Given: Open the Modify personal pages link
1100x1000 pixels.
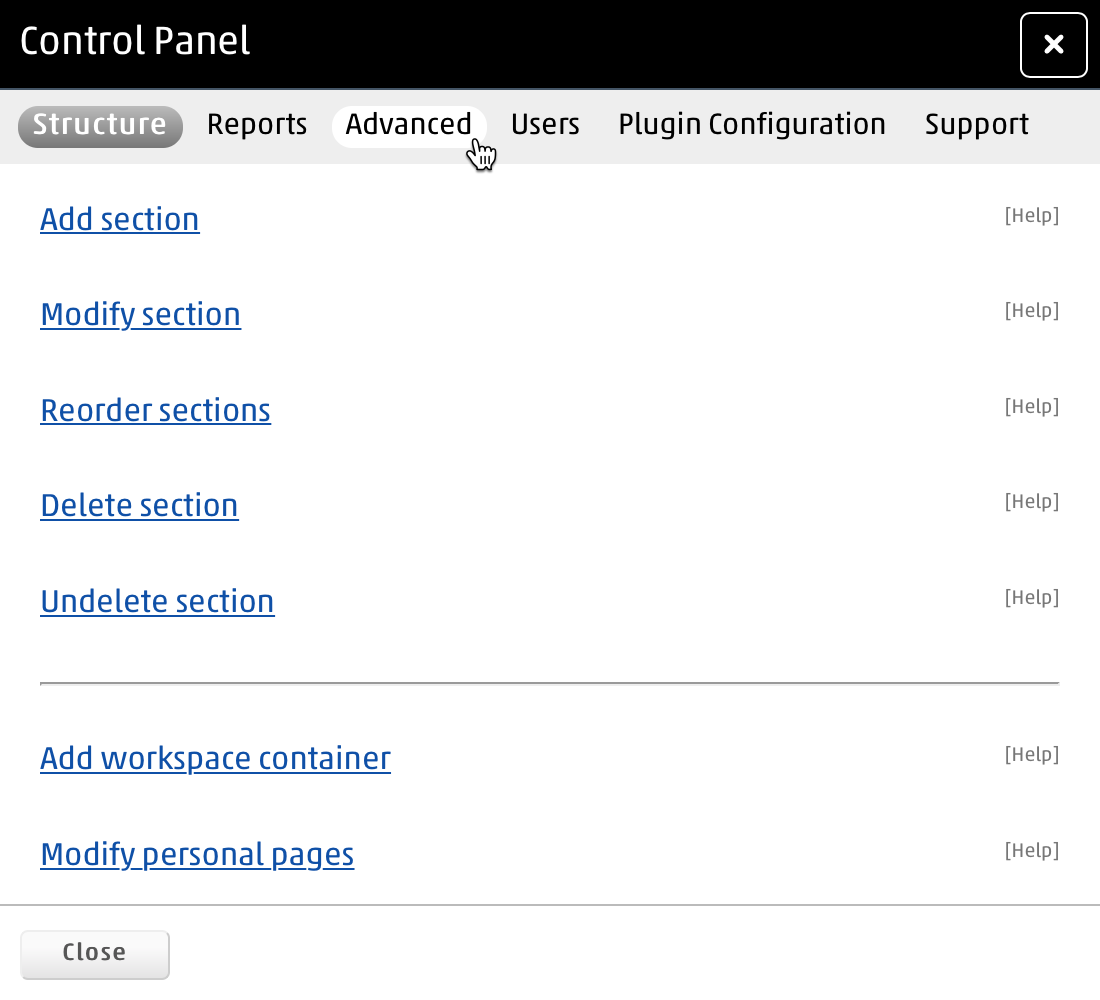Looking at the screenshot, I should [x=197, y=854].
